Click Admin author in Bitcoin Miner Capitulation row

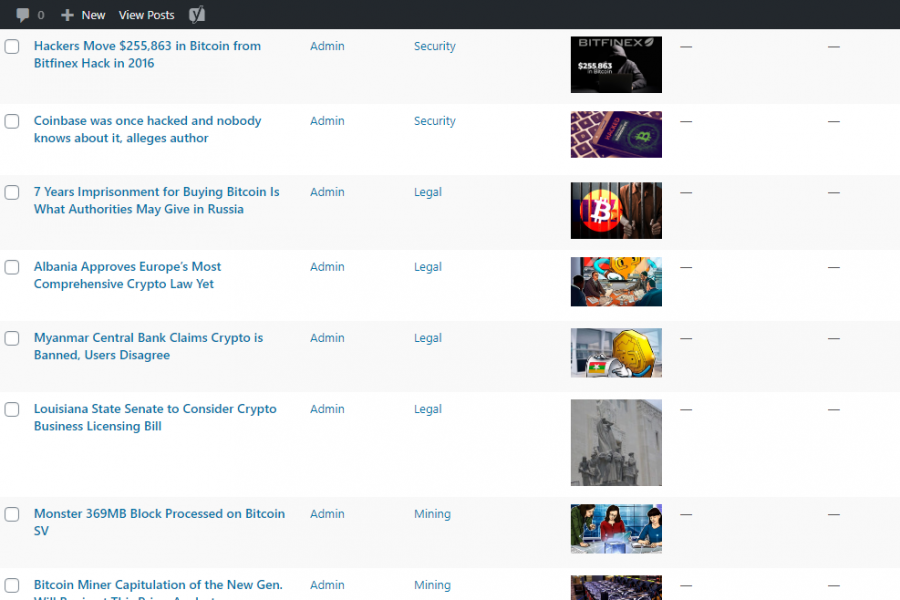coord(327,584)
